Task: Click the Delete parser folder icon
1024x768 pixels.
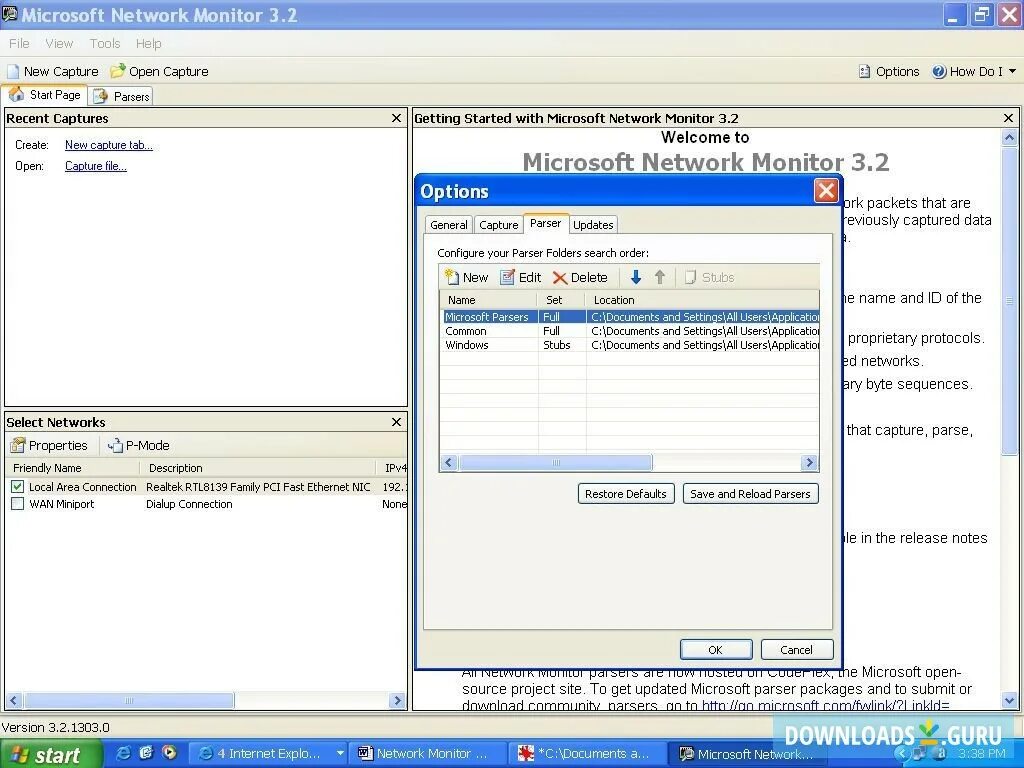Action: [x=559, y=278]
